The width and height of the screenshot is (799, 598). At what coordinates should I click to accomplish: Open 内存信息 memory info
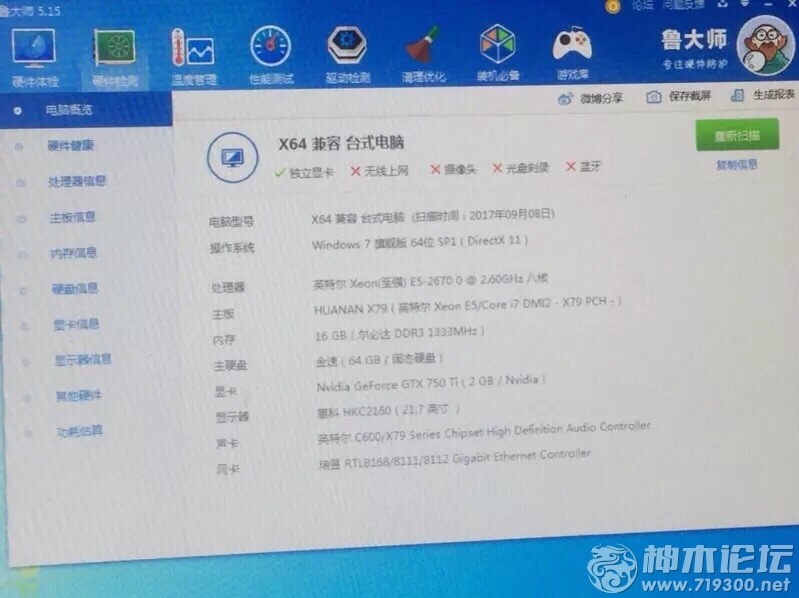tap(73, 253)
